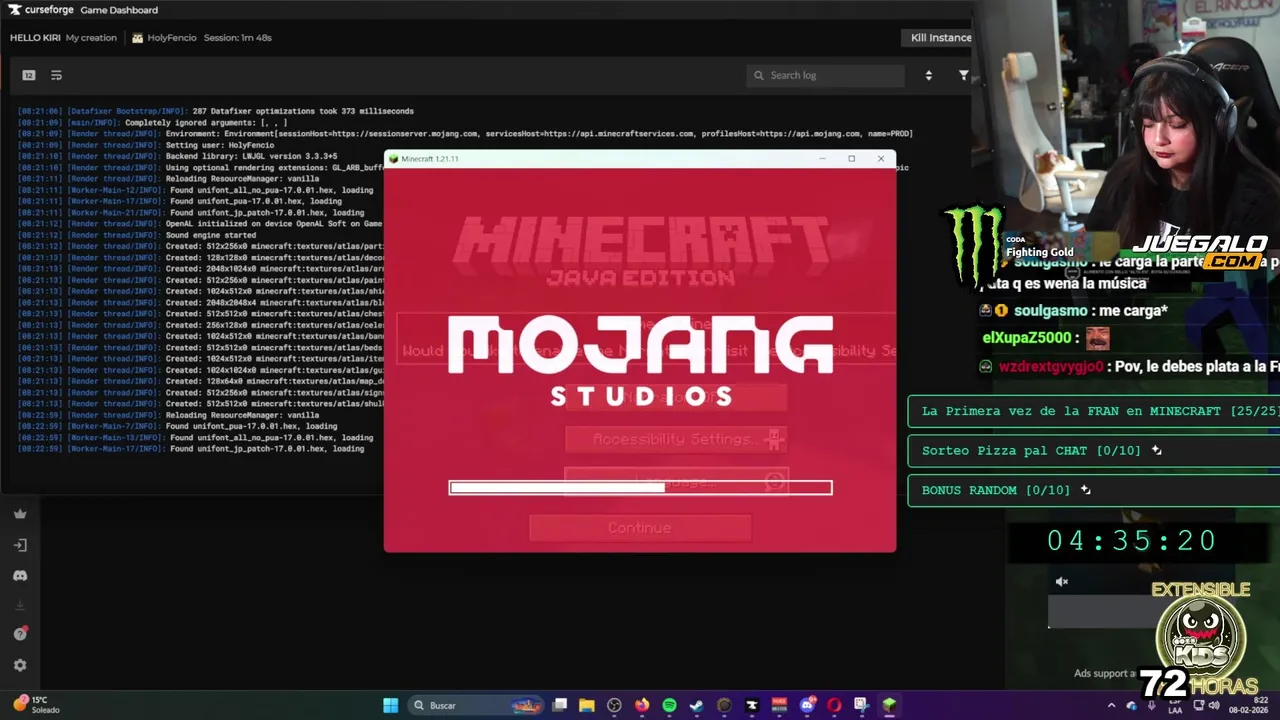Toggle word wrap icon in log toolbar
Image resolution: width=1280 pixels, height=720 pixels.
tap(56, 75)
